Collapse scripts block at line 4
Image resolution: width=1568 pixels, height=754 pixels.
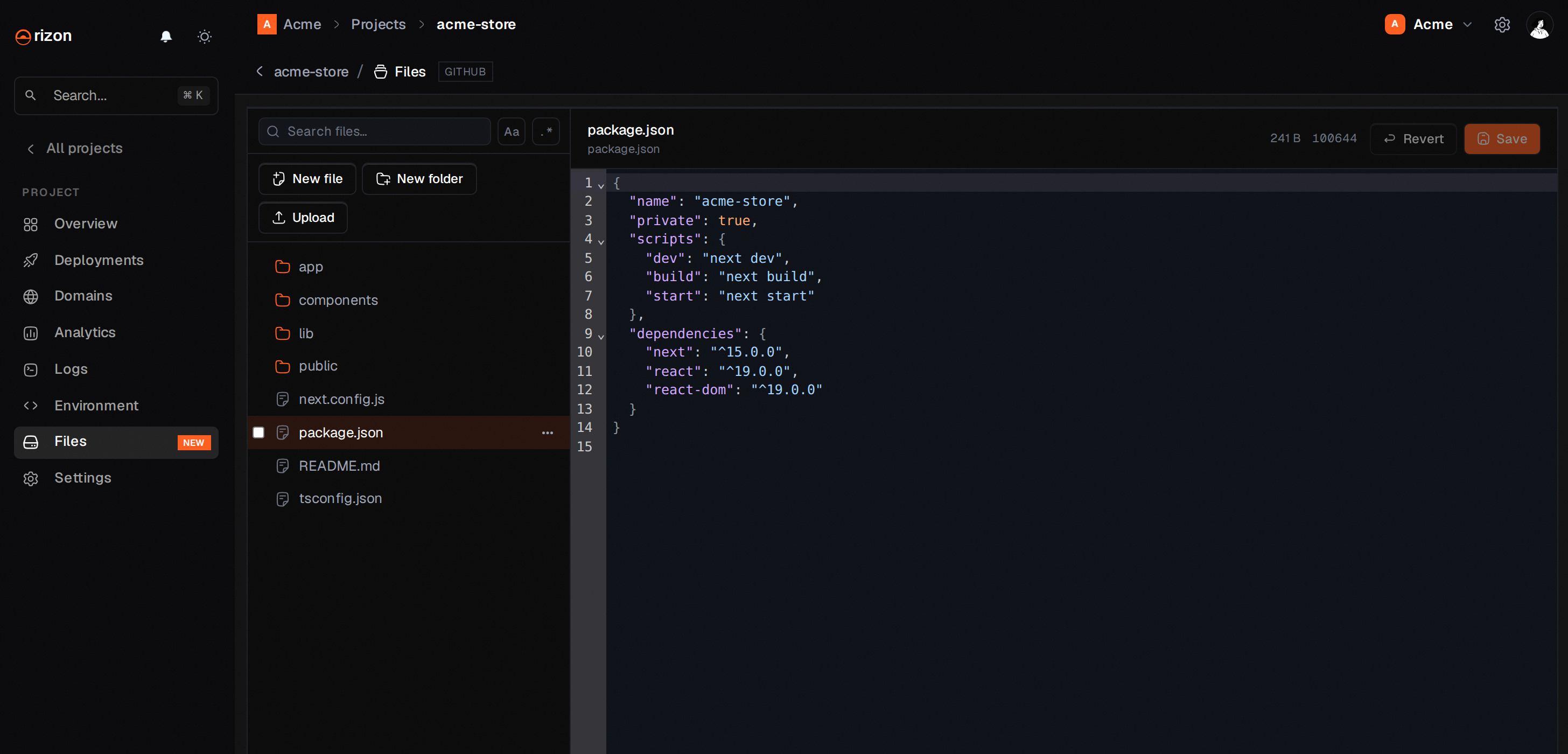[x=601, y=241]
